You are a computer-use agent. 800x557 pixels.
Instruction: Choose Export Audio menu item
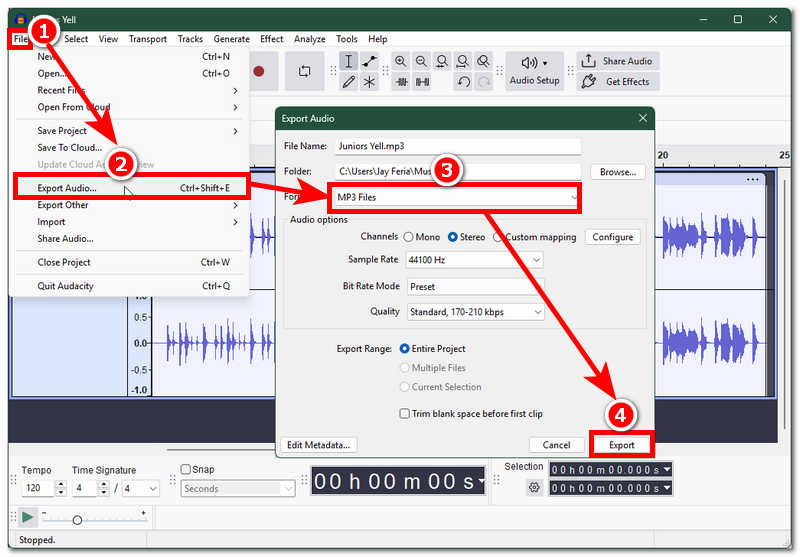point(131,188)
